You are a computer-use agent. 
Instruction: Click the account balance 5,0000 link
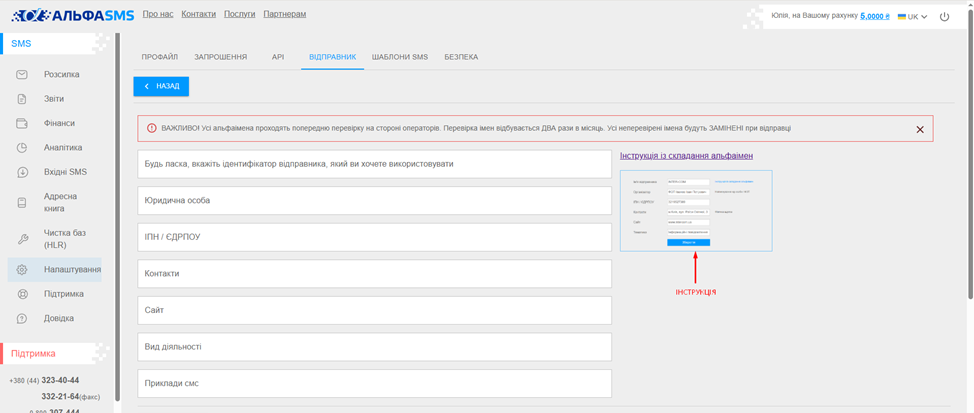coord(874,17)
